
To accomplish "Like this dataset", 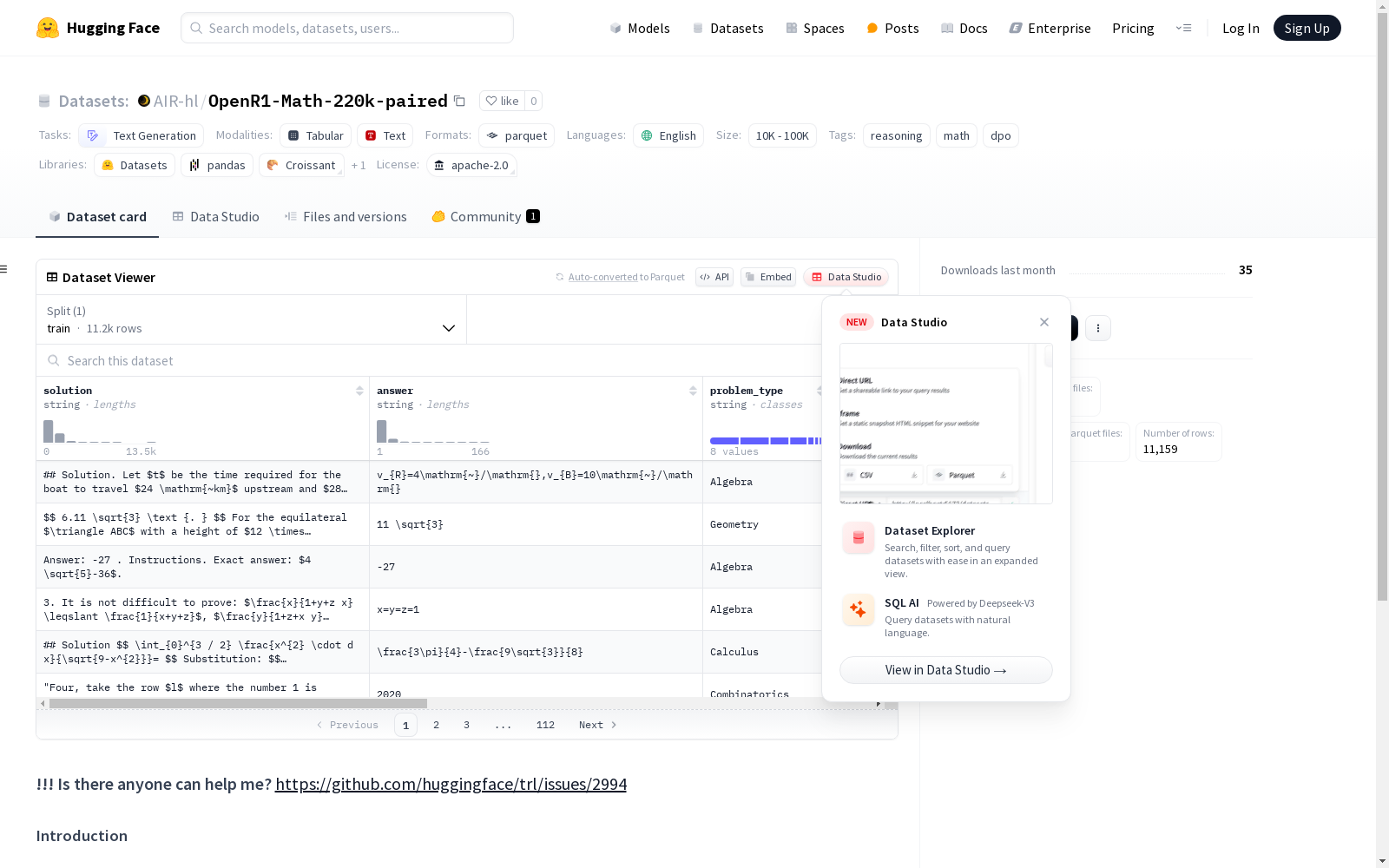I will pyautogui.click(x=502, y=101).
